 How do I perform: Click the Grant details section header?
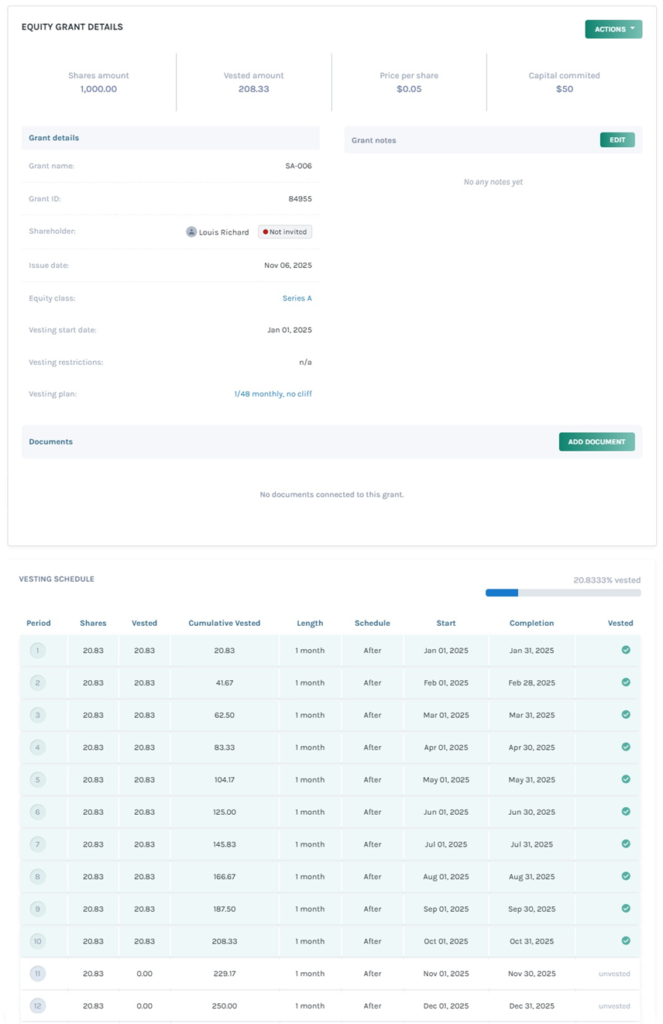[x=170, y=138]
